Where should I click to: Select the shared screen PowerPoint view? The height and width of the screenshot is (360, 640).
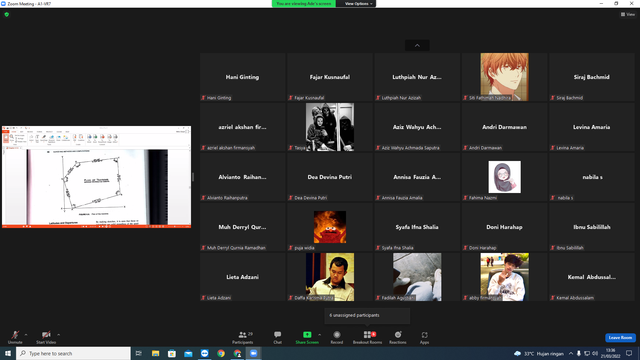click(96, 177)
